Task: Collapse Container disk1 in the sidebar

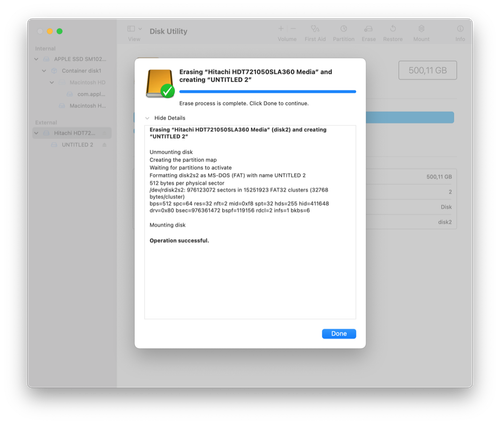Action: 44,71
